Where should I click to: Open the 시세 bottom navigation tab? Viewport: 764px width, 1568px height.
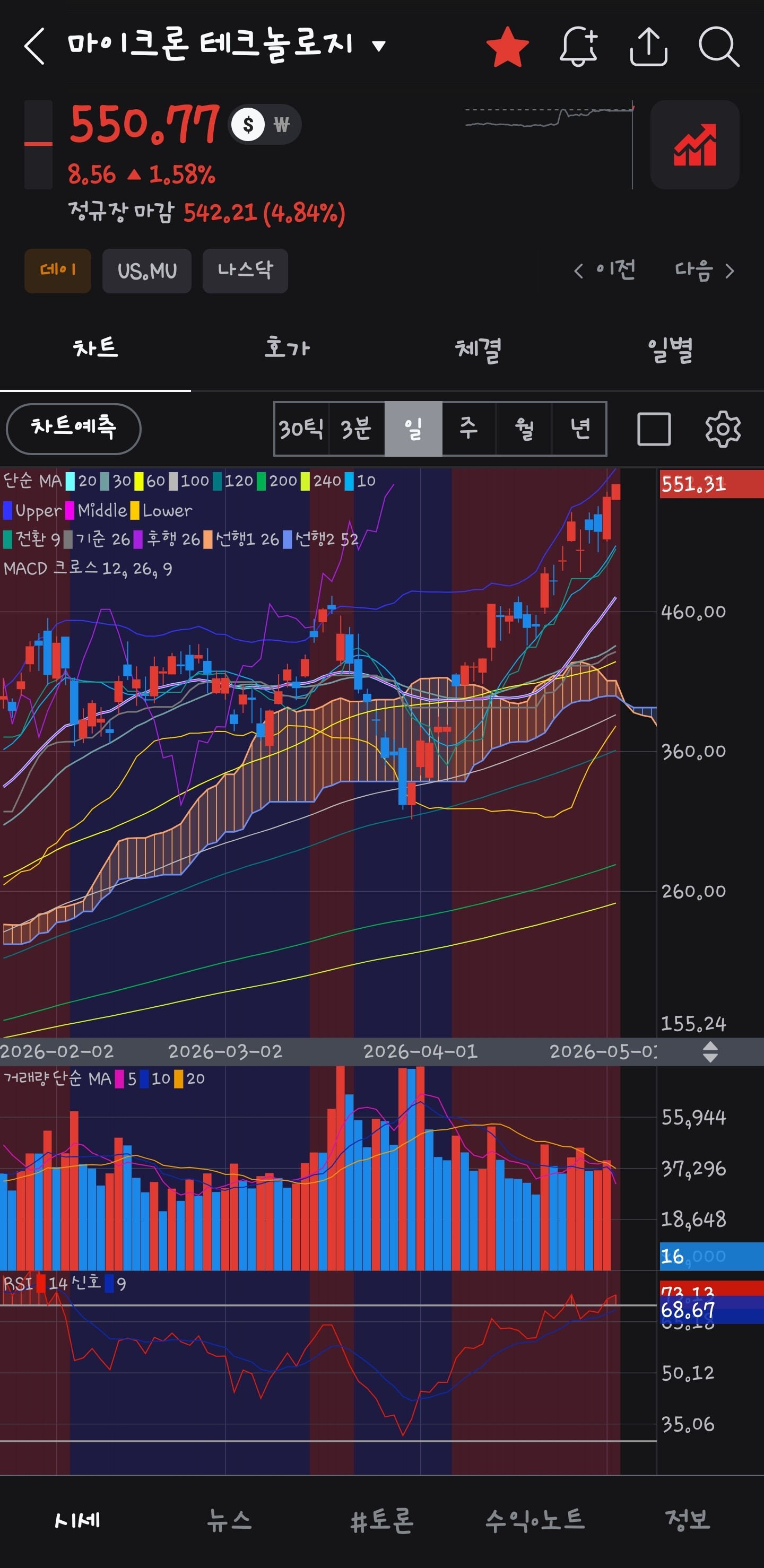tap(77, 1520)
